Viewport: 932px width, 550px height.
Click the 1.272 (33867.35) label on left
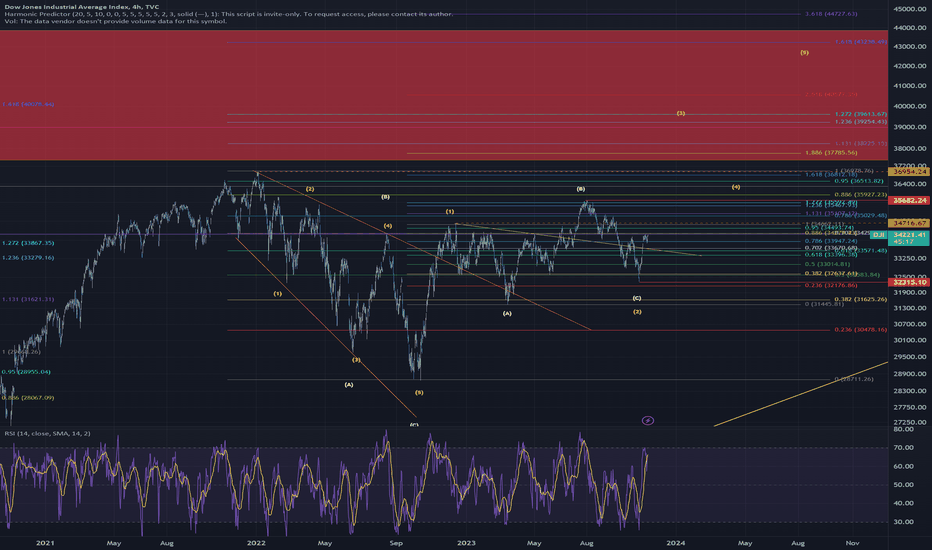[28, 243]
